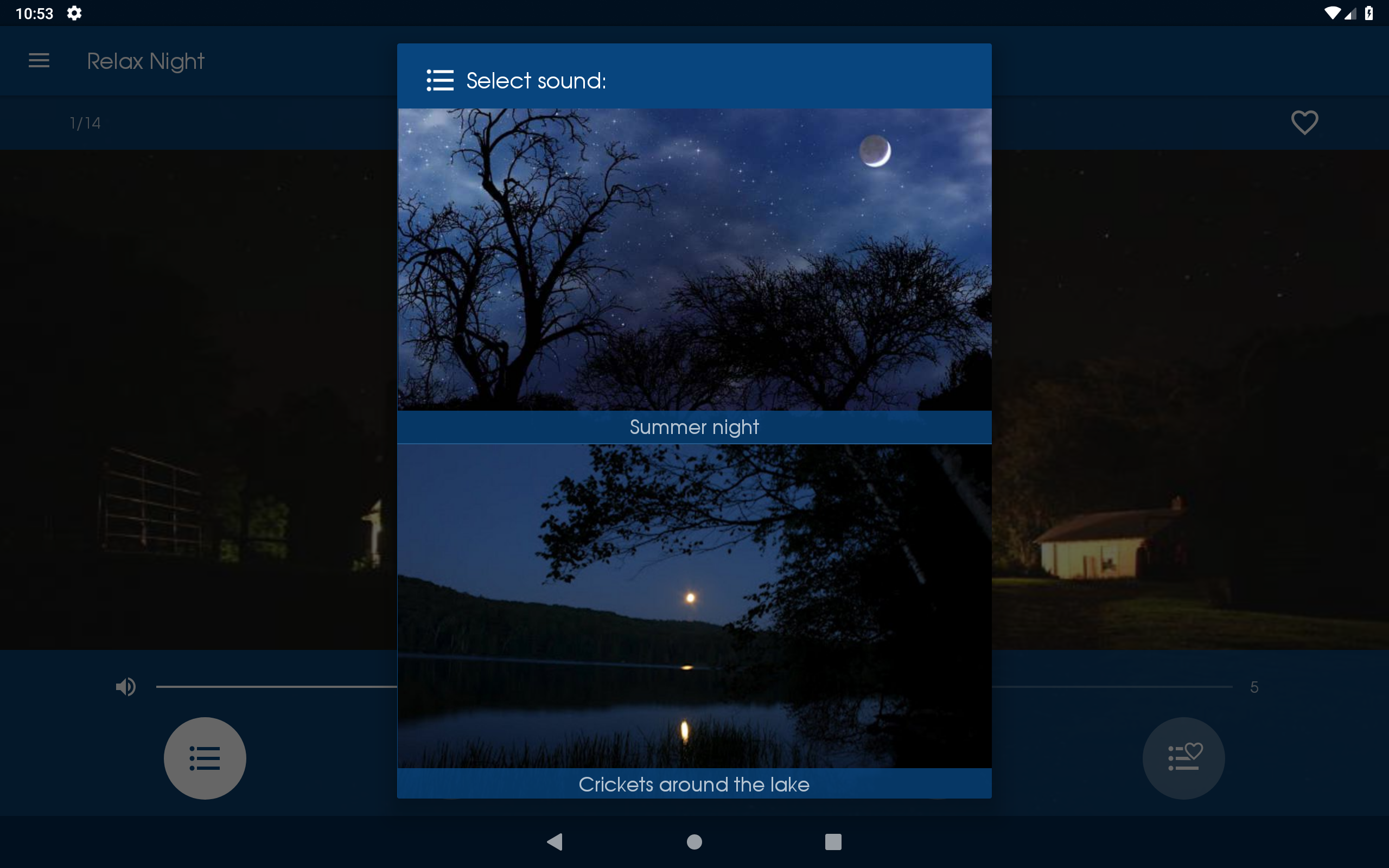This screenshot has height=868, width=1389.
Task: Click the volume speaker icon
Action: [x=126, y=687]
